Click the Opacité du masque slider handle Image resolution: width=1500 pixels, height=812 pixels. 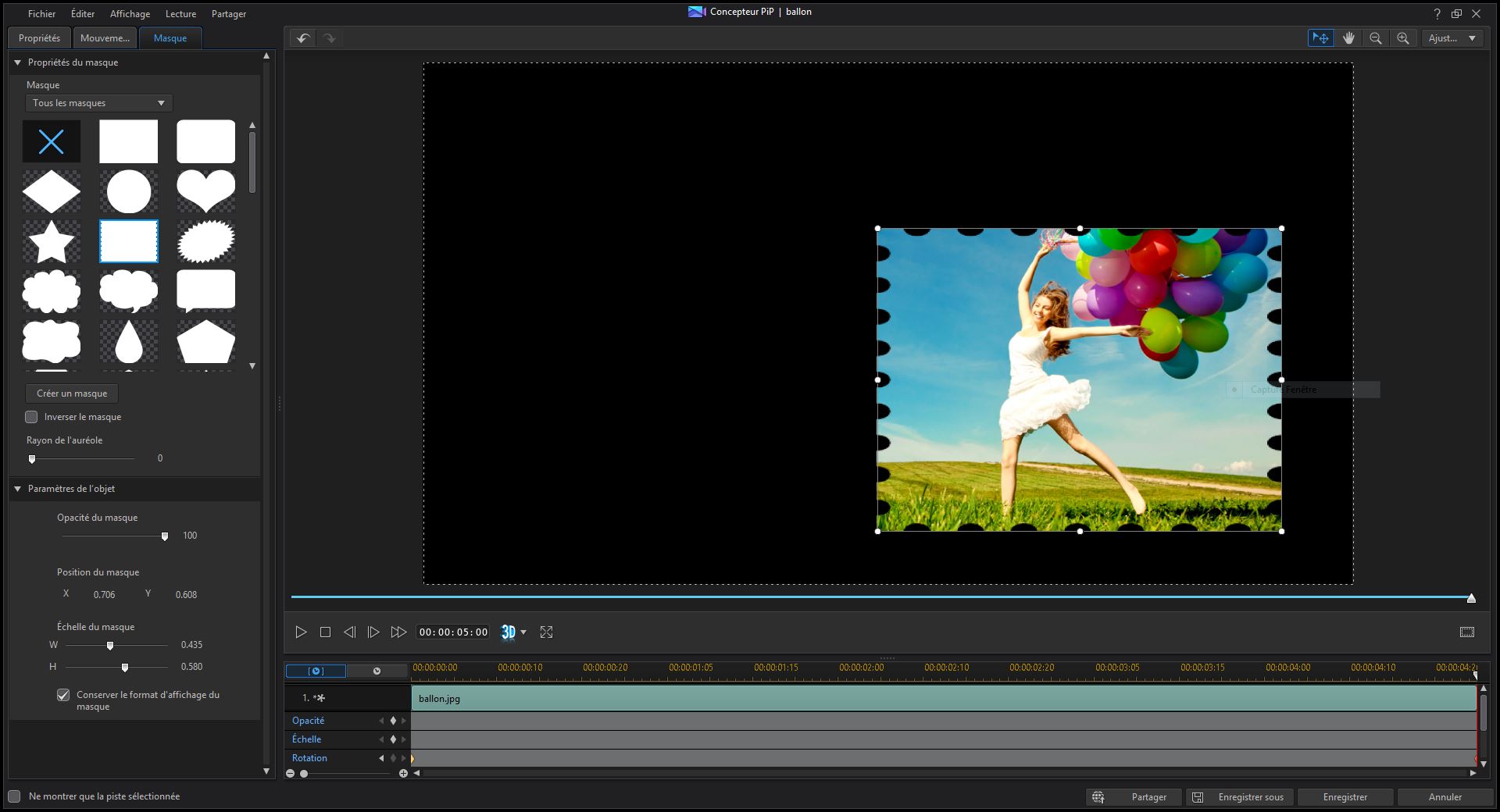click(x=165, y=536)
